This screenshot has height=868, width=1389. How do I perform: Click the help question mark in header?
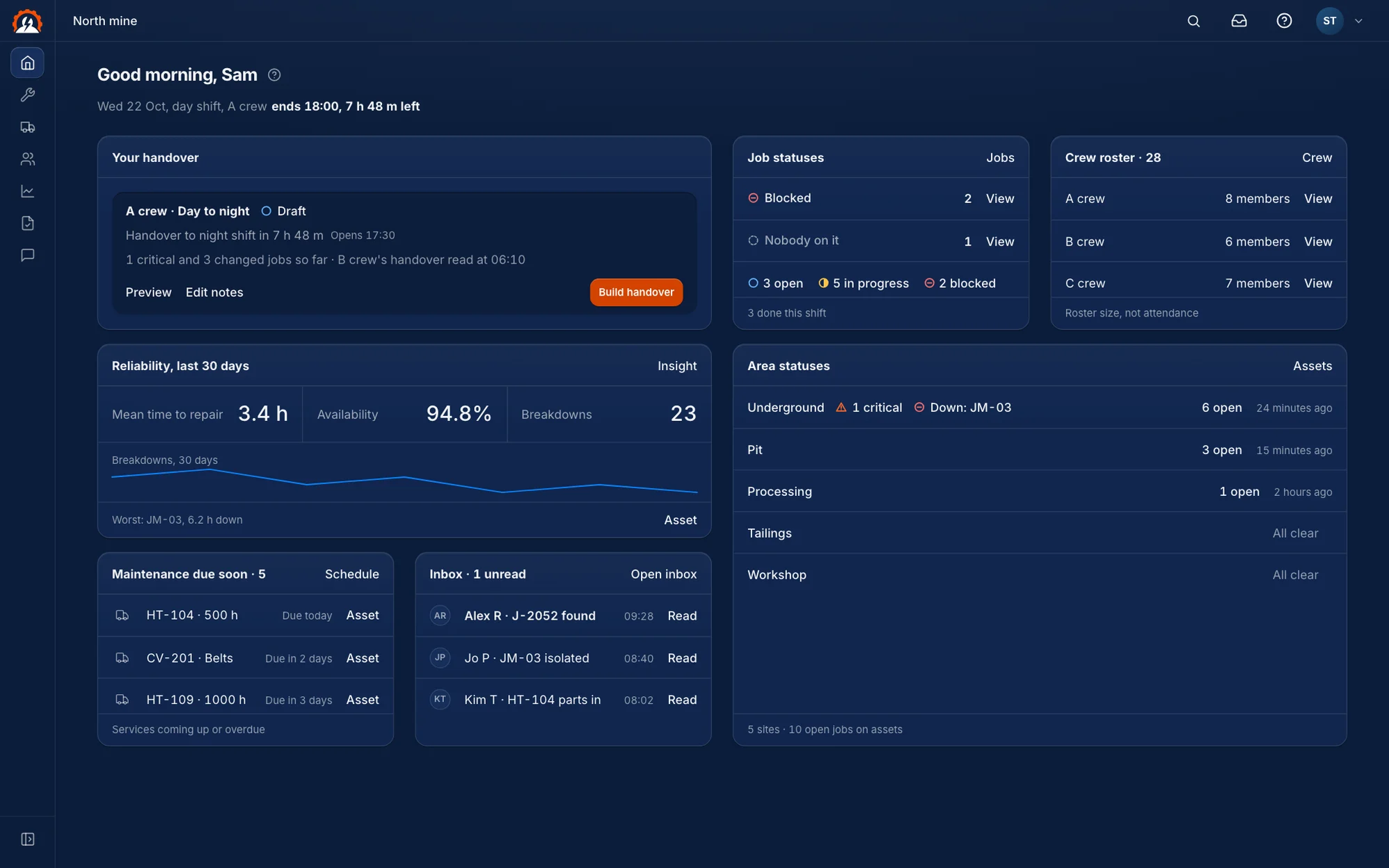point(1284,21)
